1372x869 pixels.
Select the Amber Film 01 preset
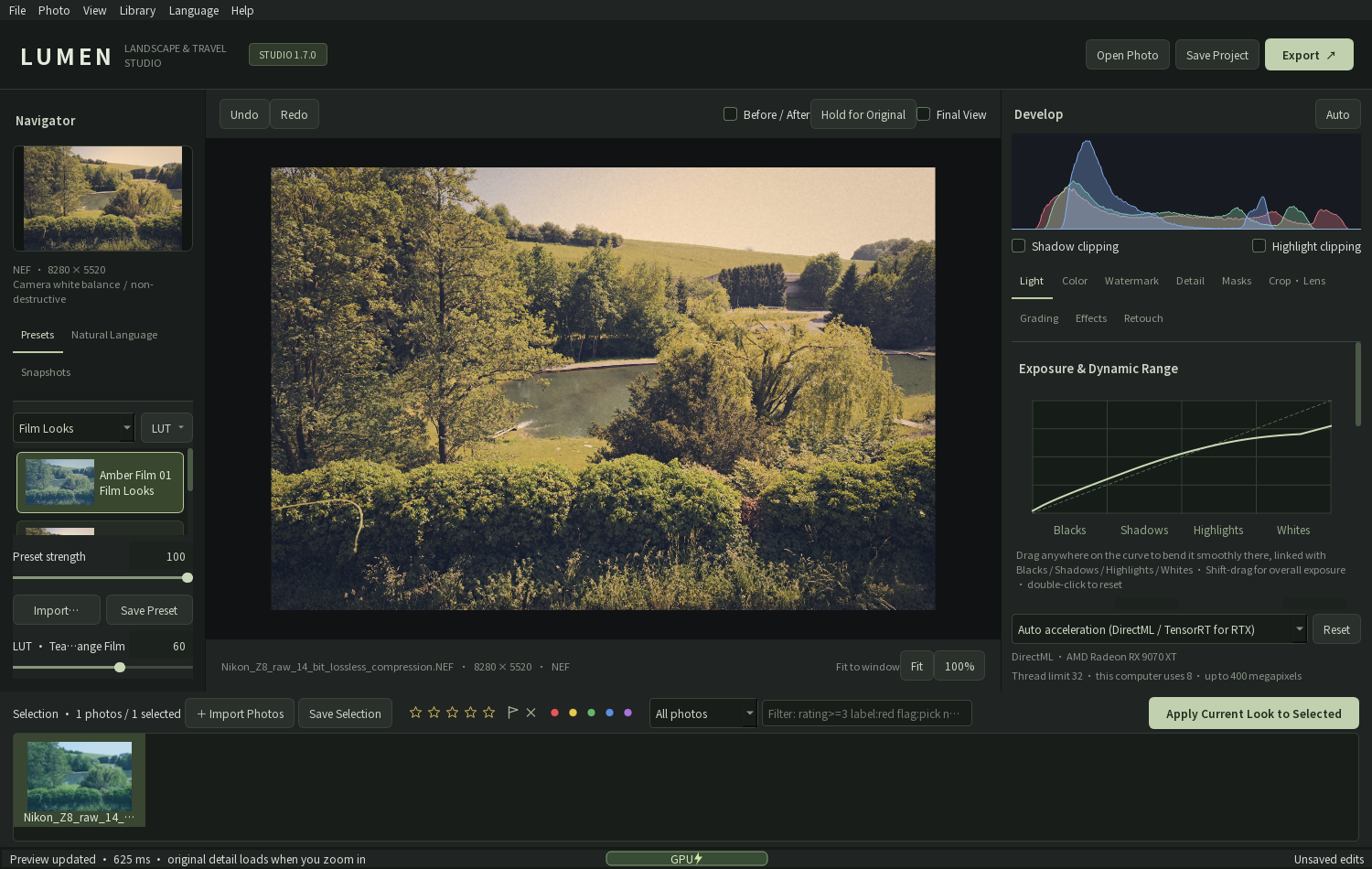pos(100,482)
